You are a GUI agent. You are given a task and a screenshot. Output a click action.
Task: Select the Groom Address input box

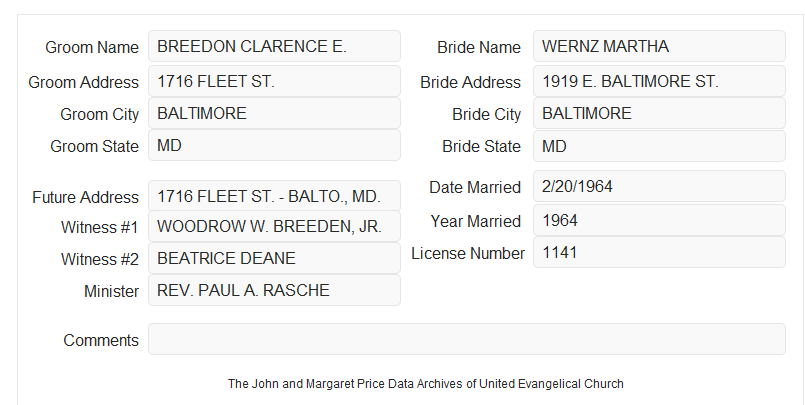click(274, 81)
